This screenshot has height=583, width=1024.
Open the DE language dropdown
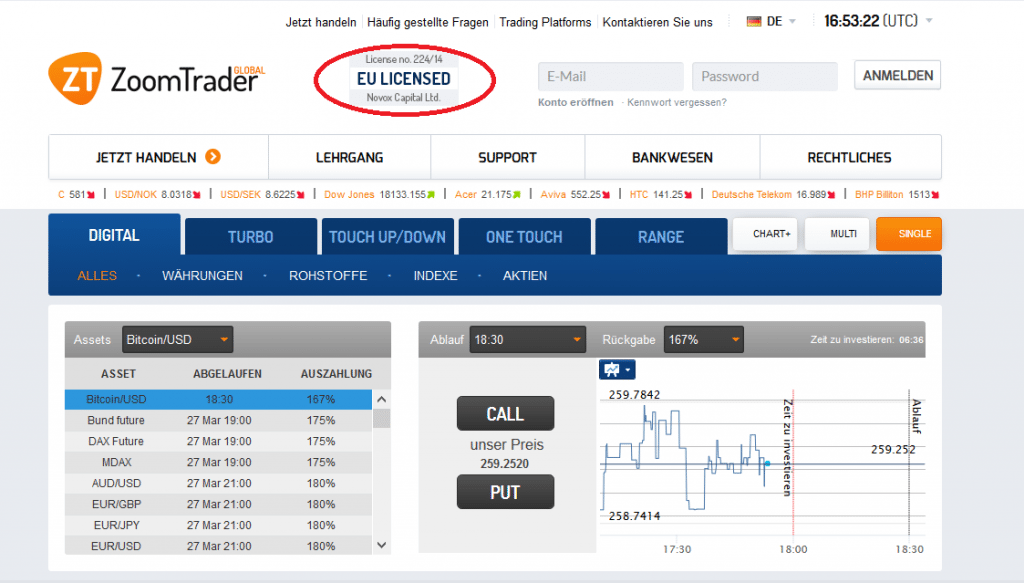[x=772, y=22]
